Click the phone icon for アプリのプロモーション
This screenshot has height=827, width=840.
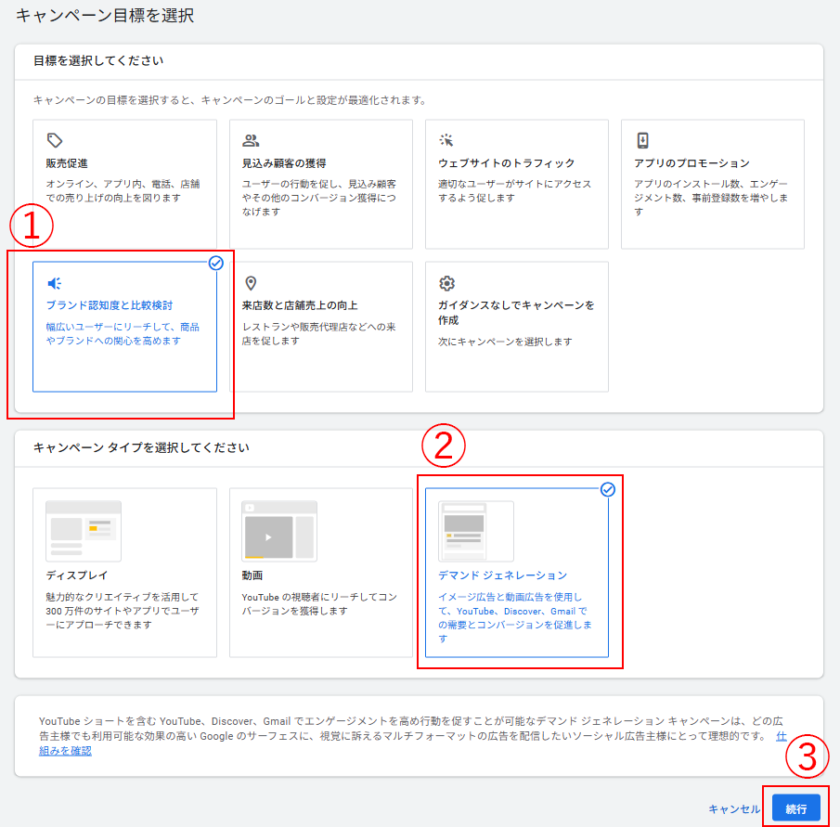tap(643, 141)
